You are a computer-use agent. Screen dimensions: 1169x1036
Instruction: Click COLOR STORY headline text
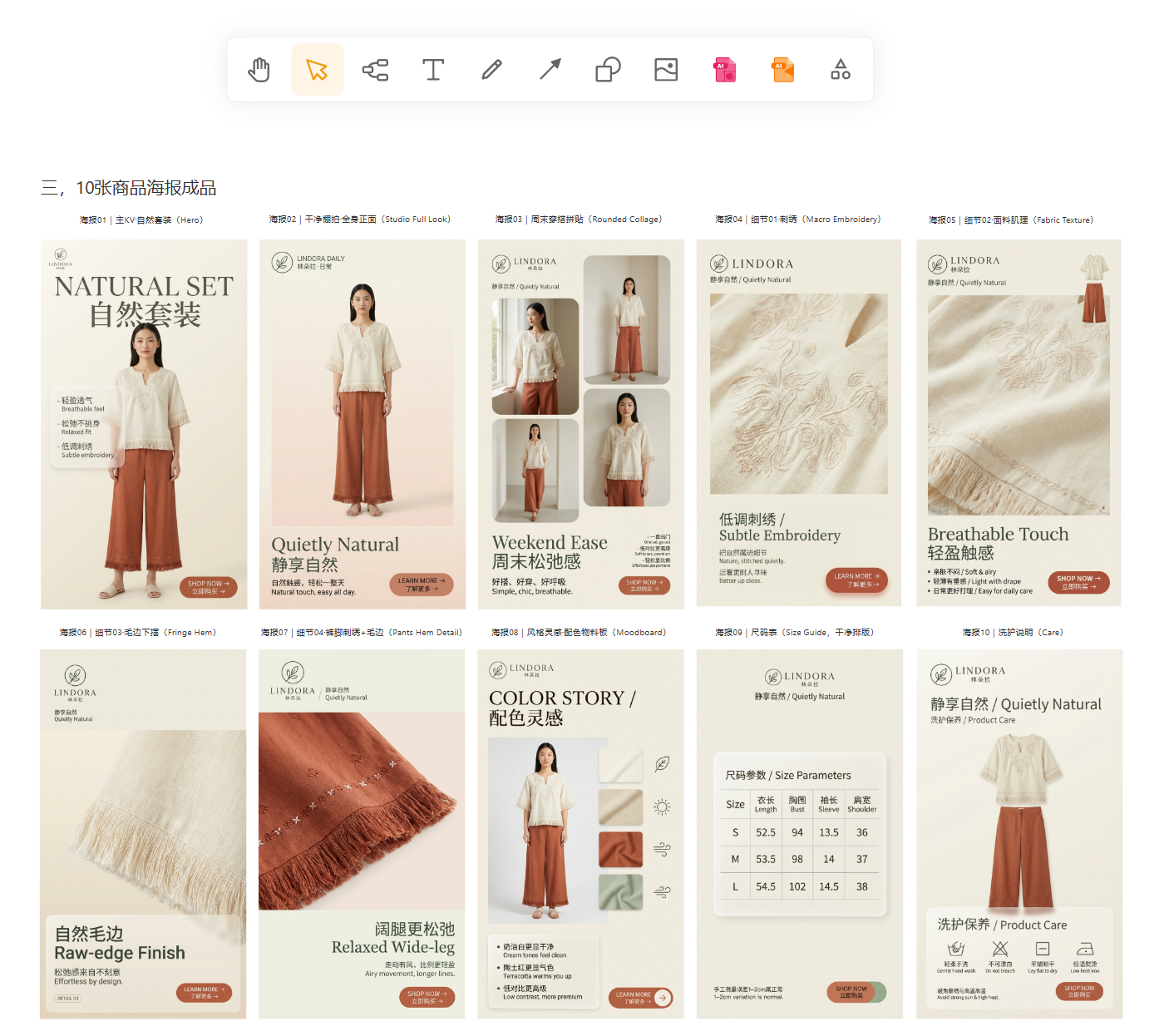pyautogui.click(x=562, y=698)
